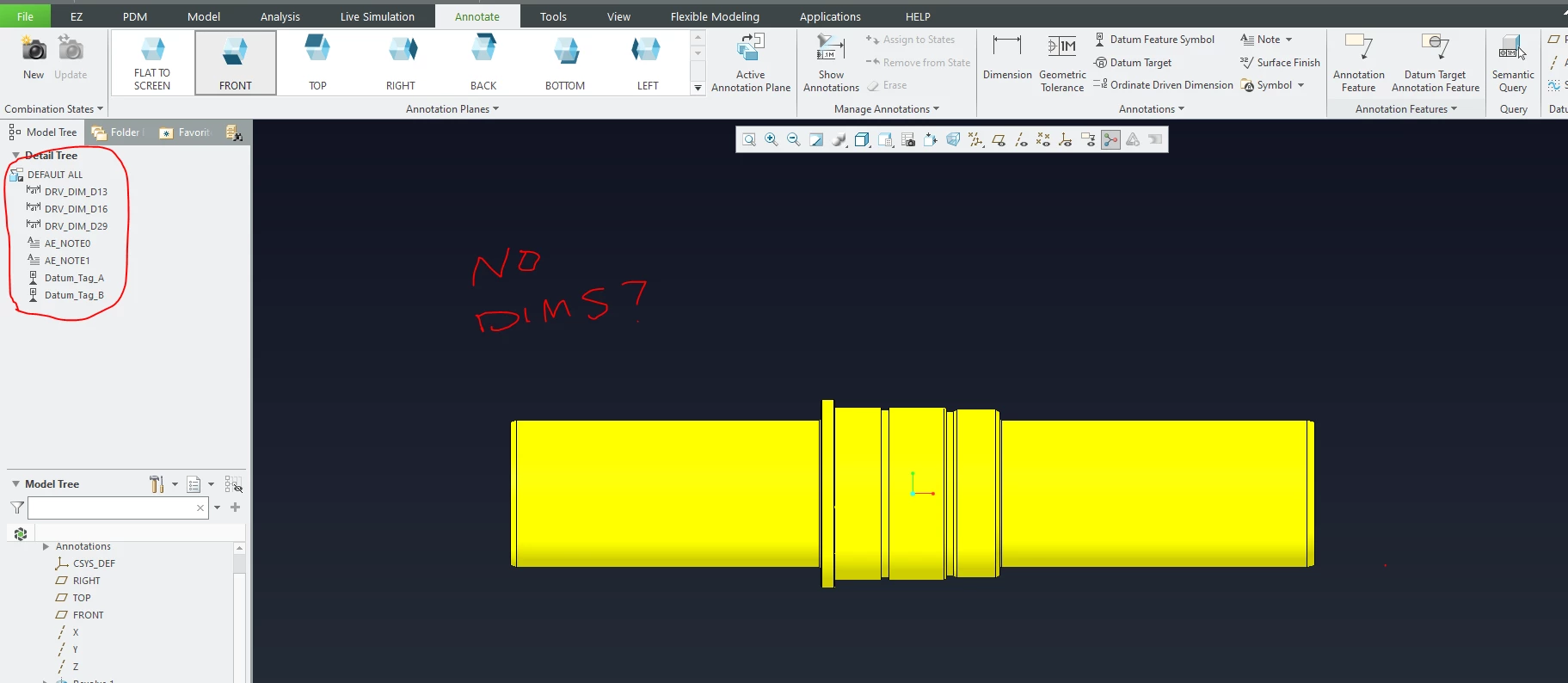Open the Note dropdown arrow

point(1288,40)
